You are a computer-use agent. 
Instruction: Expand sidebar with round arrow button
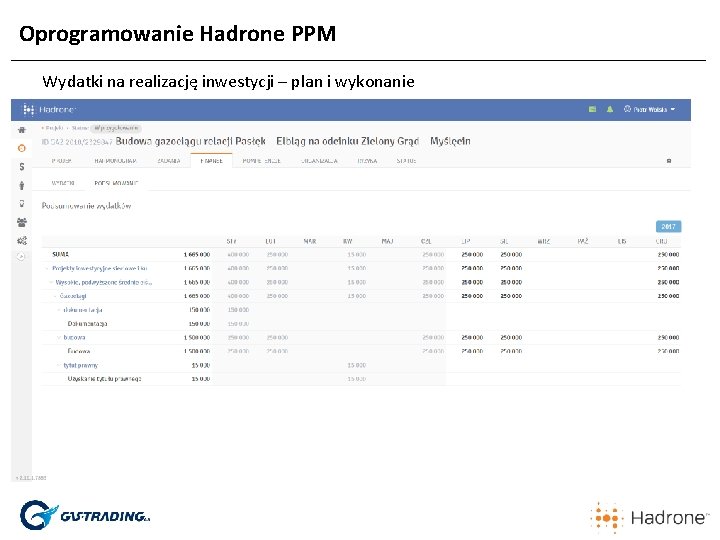point(21,257)
